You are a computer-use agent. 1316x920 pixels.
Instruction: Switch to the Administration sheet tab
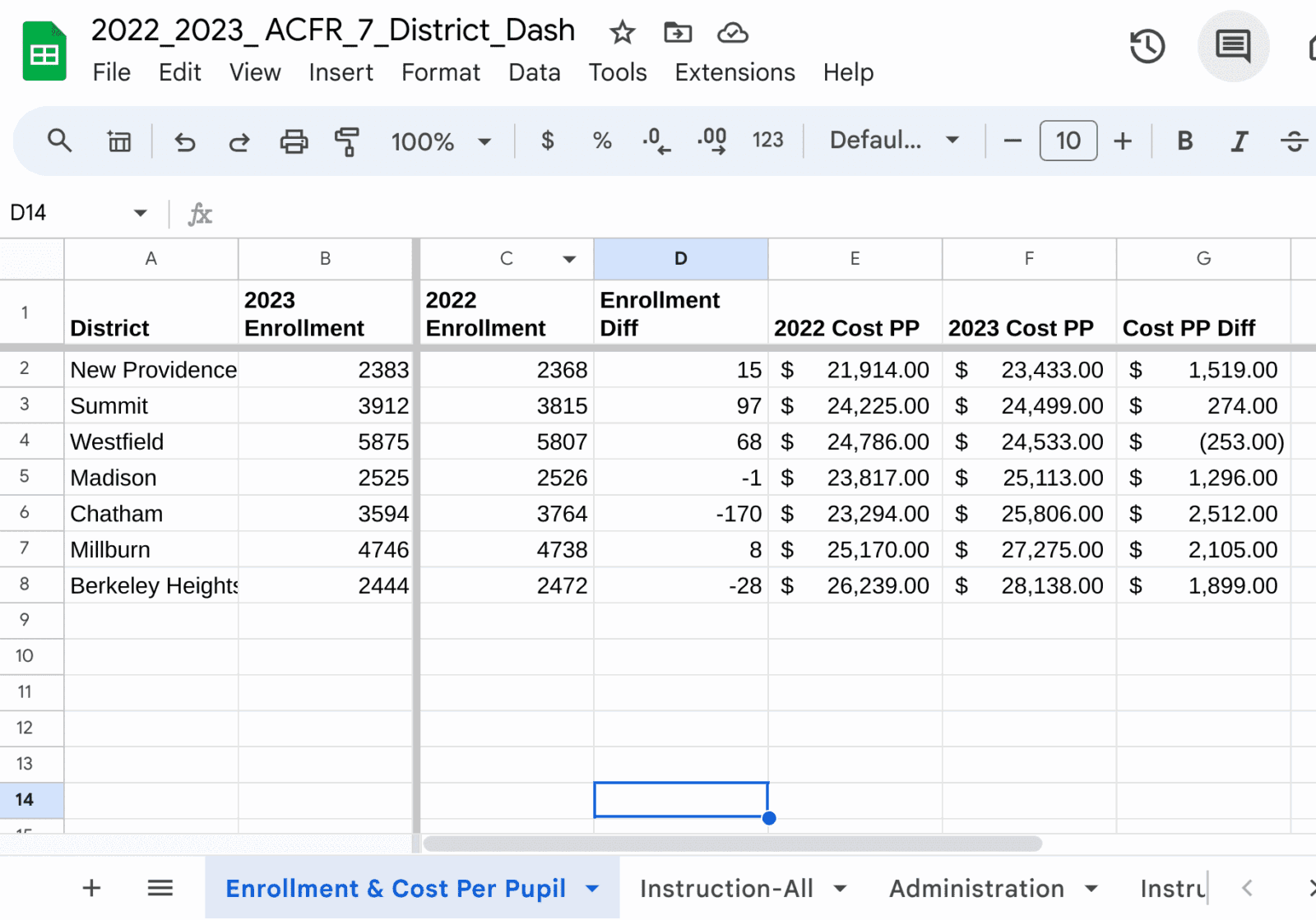[x=976, y=888]
